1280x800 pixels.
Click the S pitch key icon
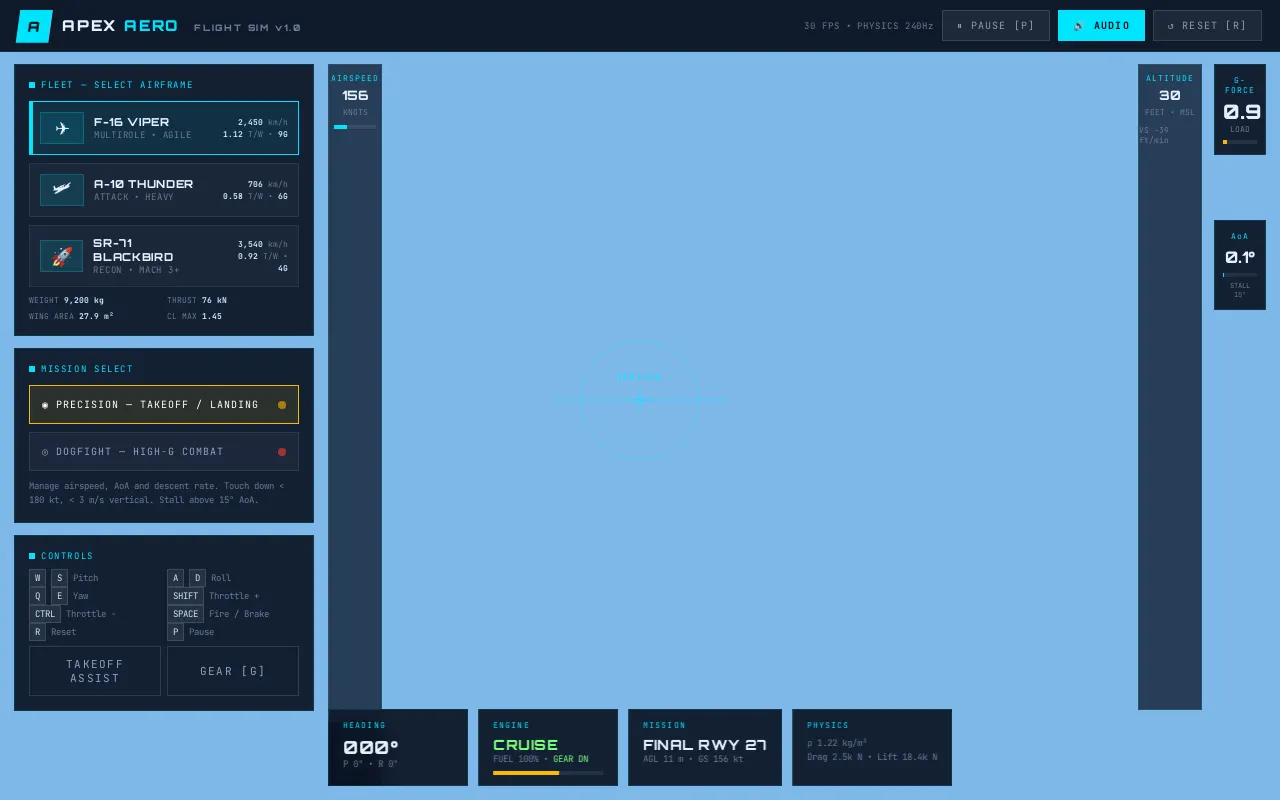[x=59, y=578]
